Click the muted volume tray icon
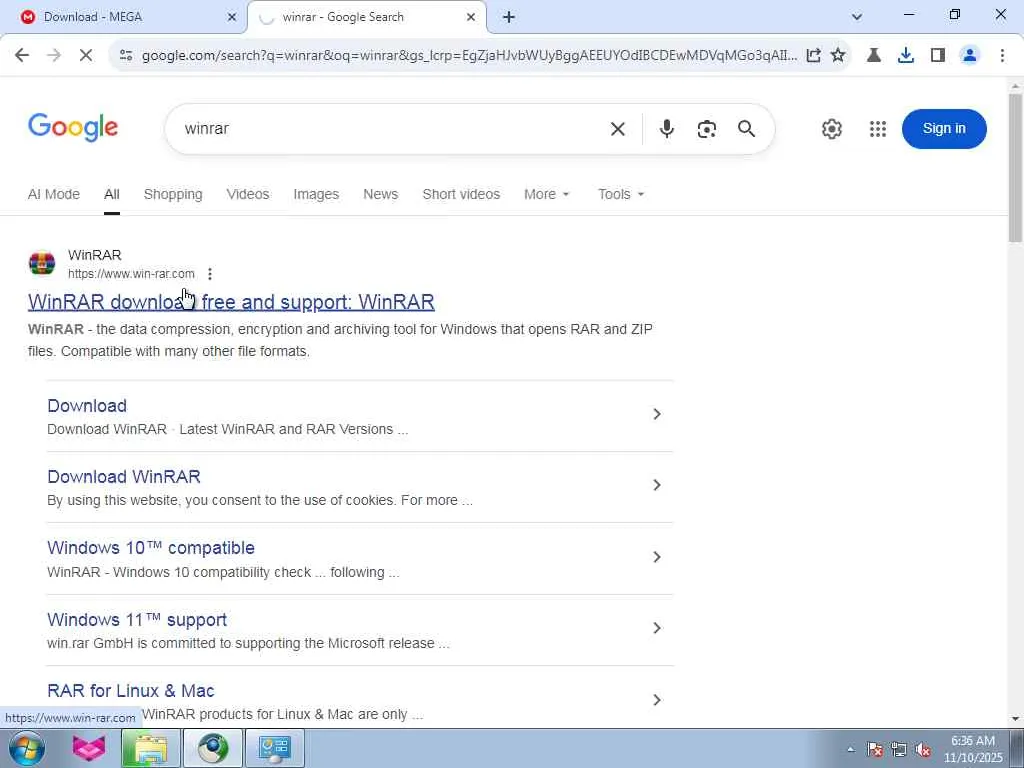 [x=923, y=749]
